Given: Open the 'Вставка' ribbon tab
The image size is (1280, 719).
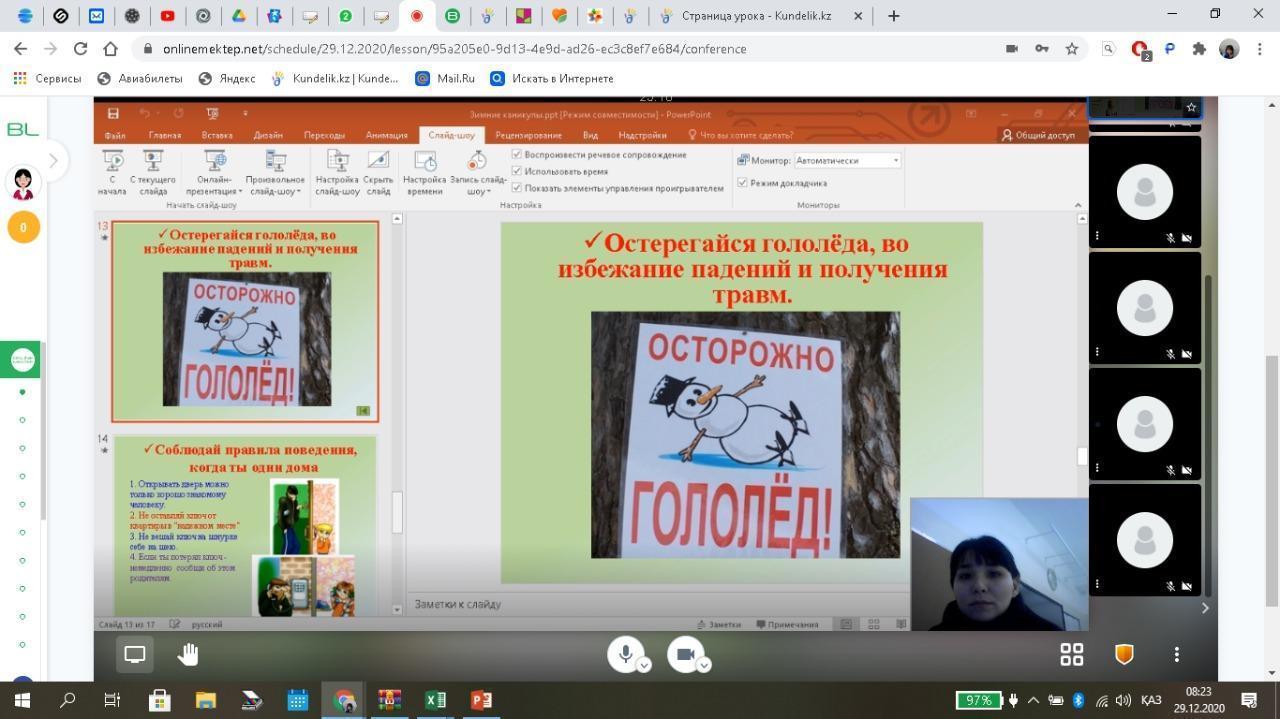Looking at the screenshot, I should coord(216,135).
